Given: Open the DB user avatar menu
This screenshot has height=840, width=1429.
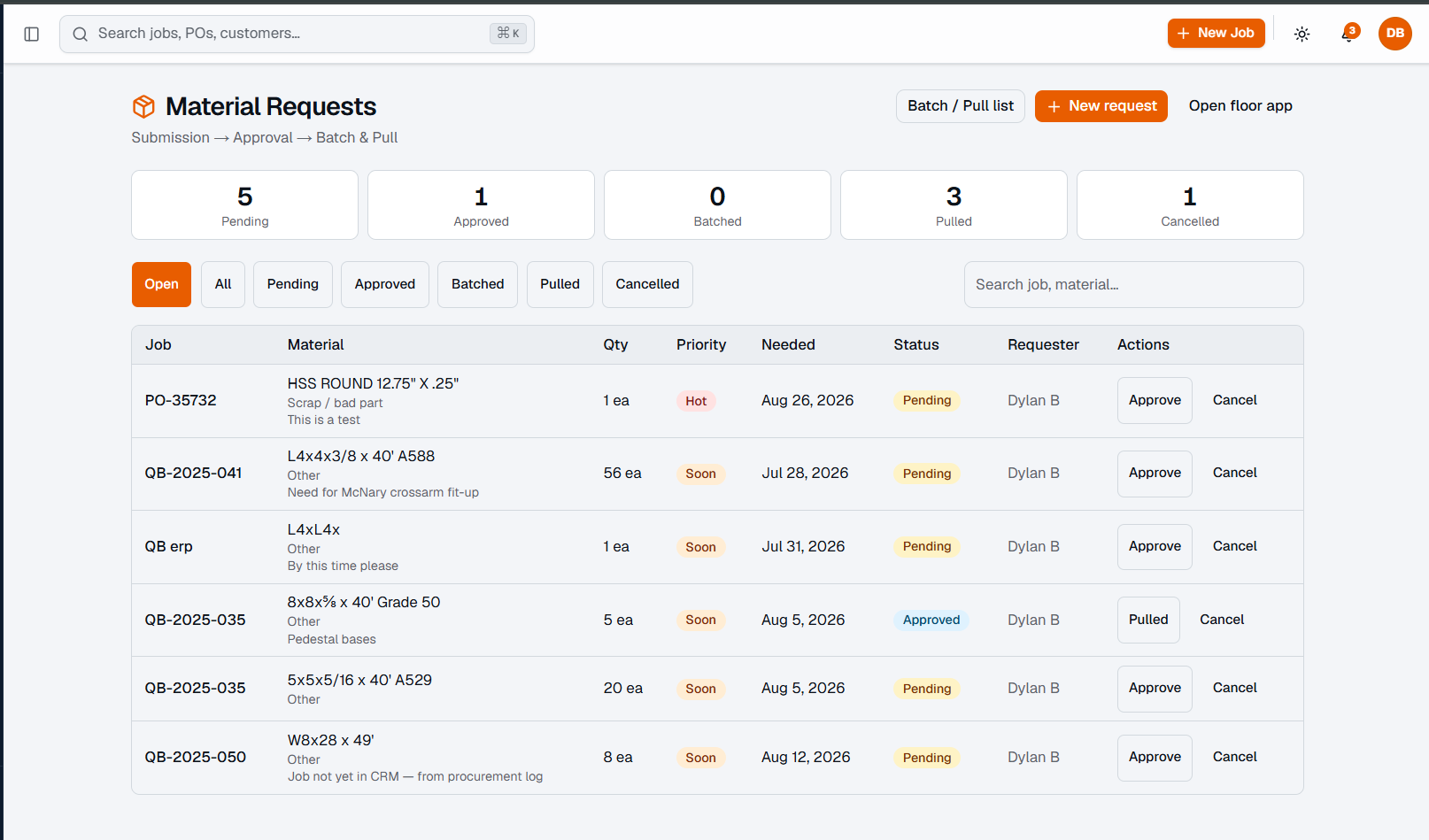Looking at the screenshot, I should pos(1395,34).
